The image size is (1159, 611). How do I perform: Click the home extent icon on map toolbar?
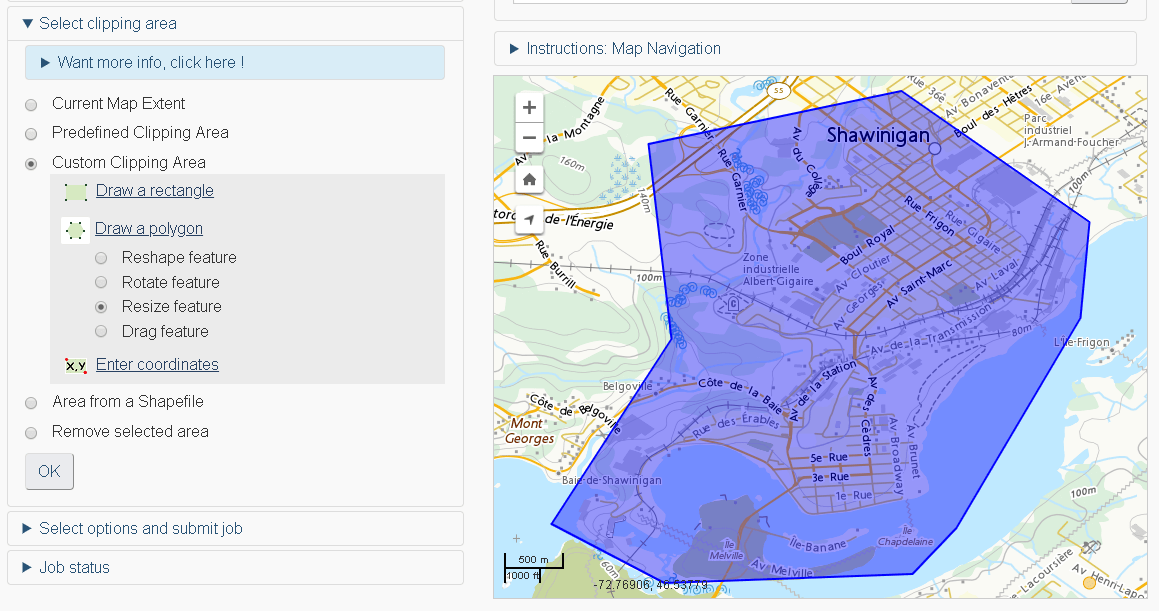[x=529, y=179]
